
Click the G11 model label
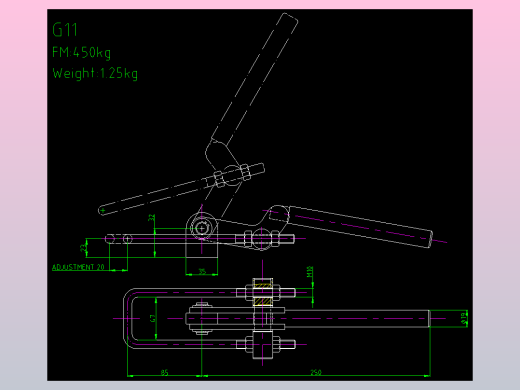(65, 30)
